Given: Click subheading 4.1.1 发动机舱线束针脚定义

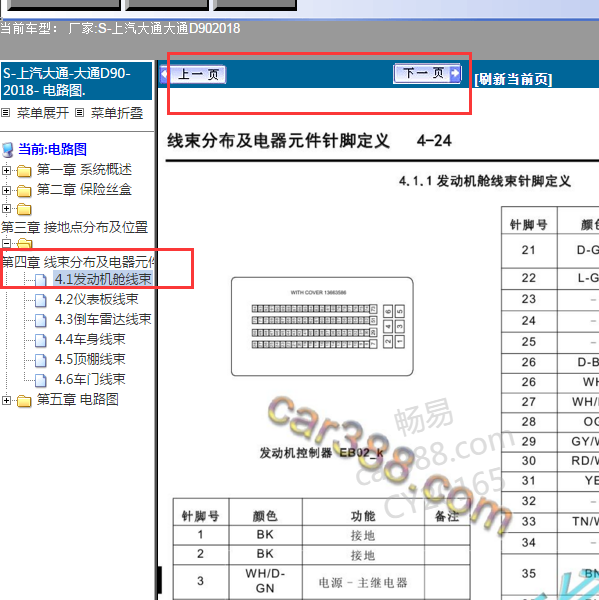Looking at the screenshot, I should (485, 181).
